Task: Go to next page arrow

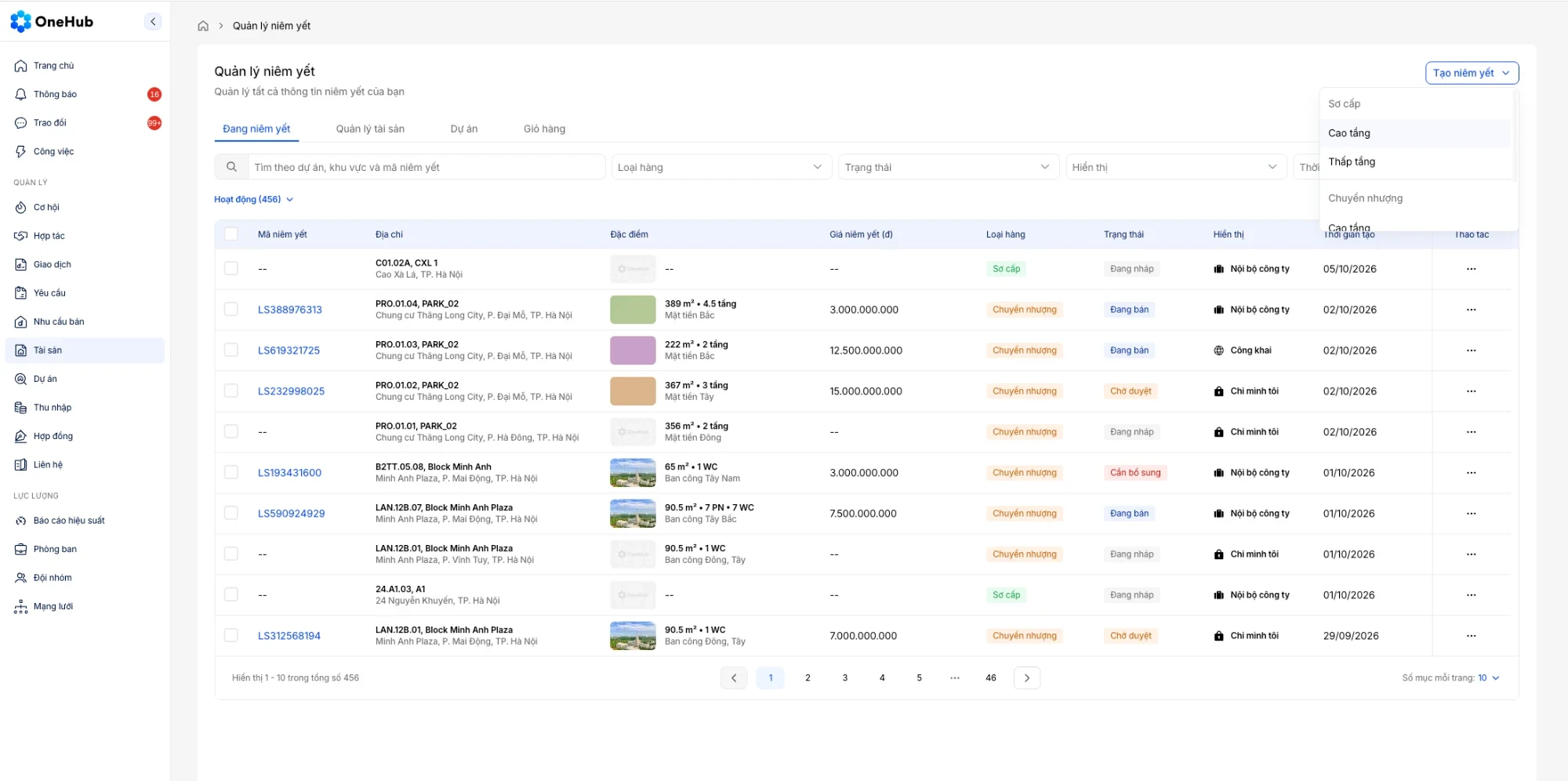Action: click(1027, 678)
